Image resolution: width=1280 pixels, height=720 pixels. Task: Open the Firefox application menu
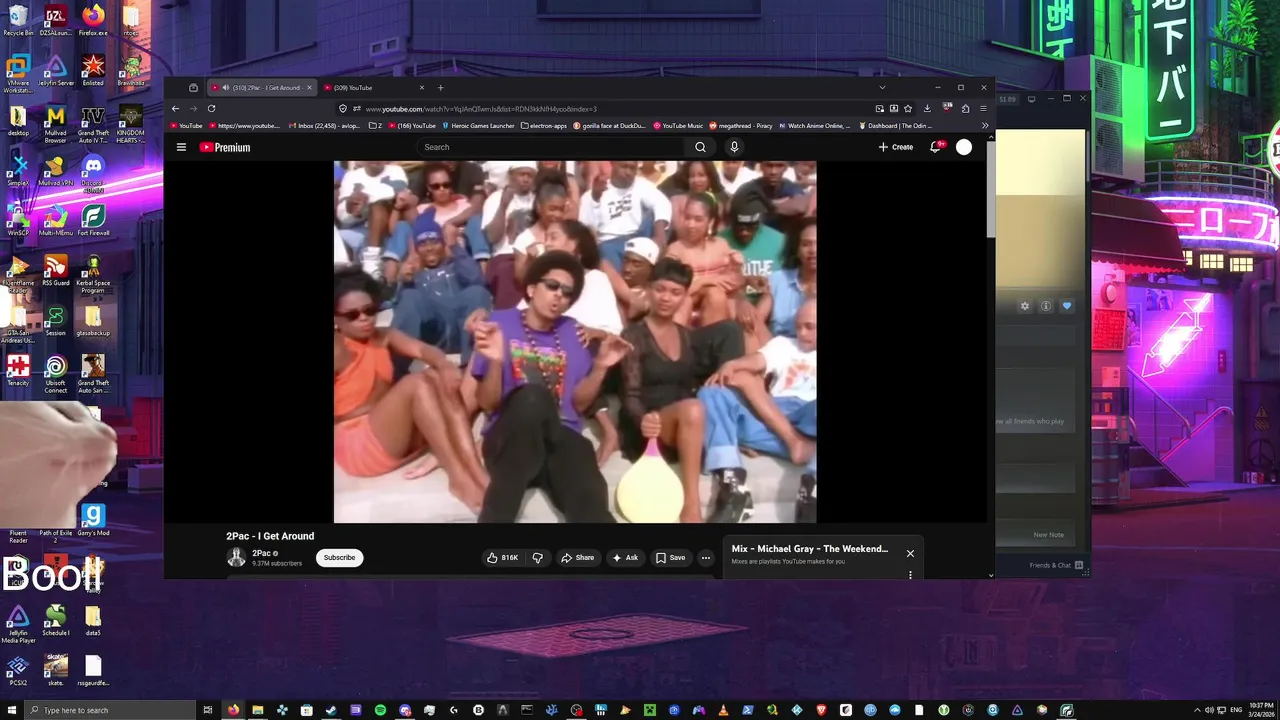coord(984,108)
